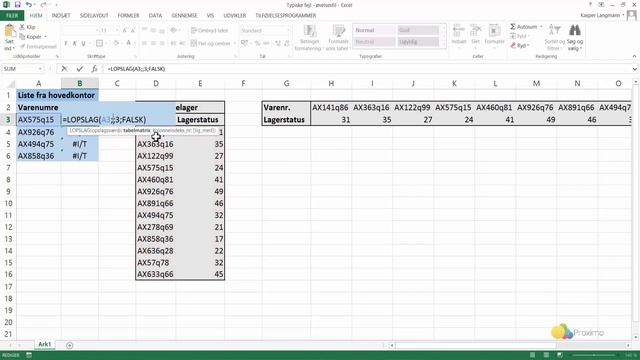
Task: Click the percent style icon
Action: pyautogui.click(x=257, y=43)
